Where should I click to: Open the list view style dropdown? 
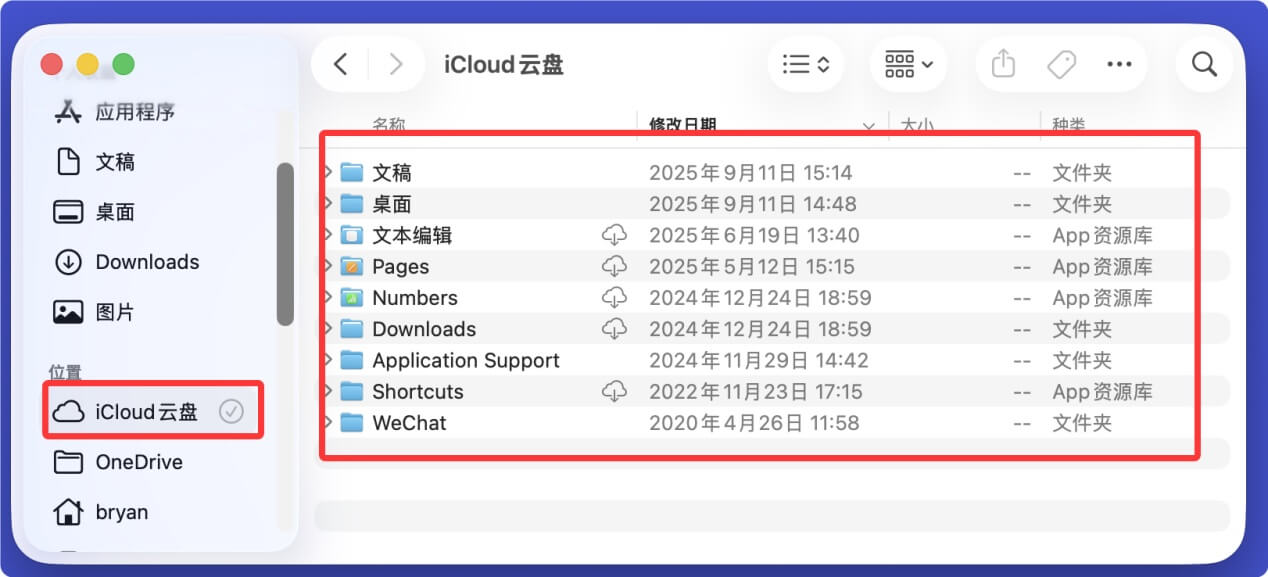[x=806, y=63]
